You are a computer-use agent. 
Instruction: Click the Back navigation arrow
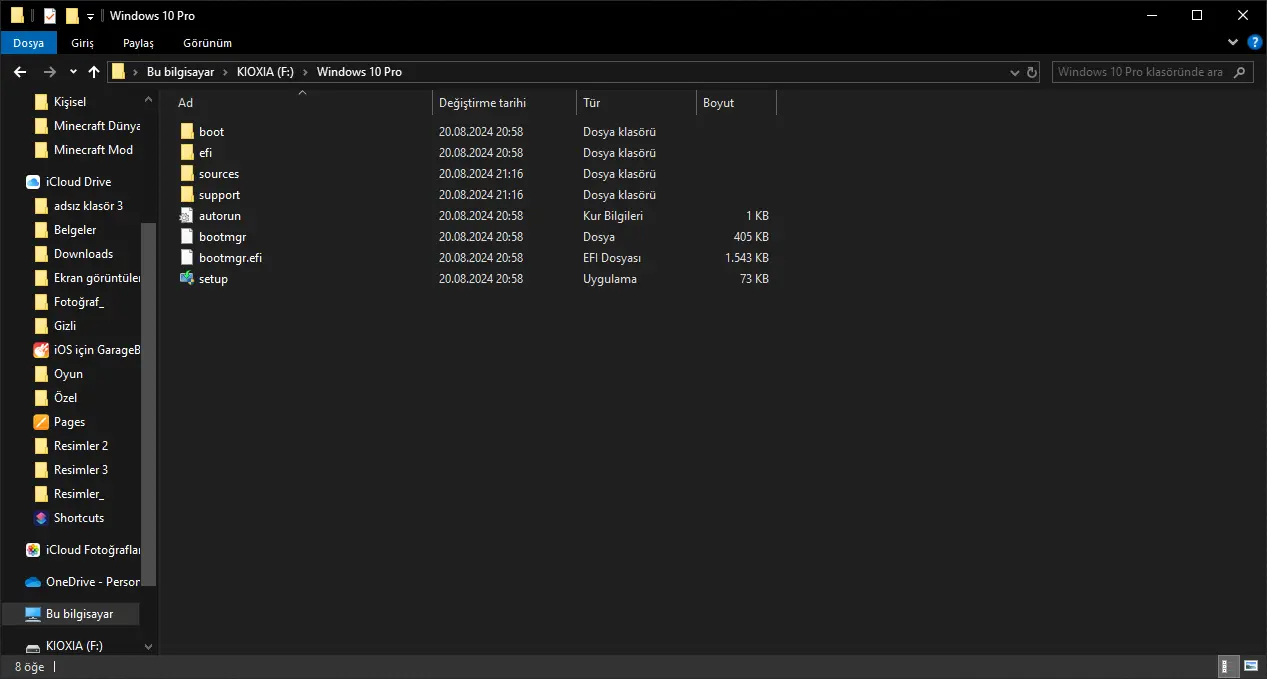[20, 72]
